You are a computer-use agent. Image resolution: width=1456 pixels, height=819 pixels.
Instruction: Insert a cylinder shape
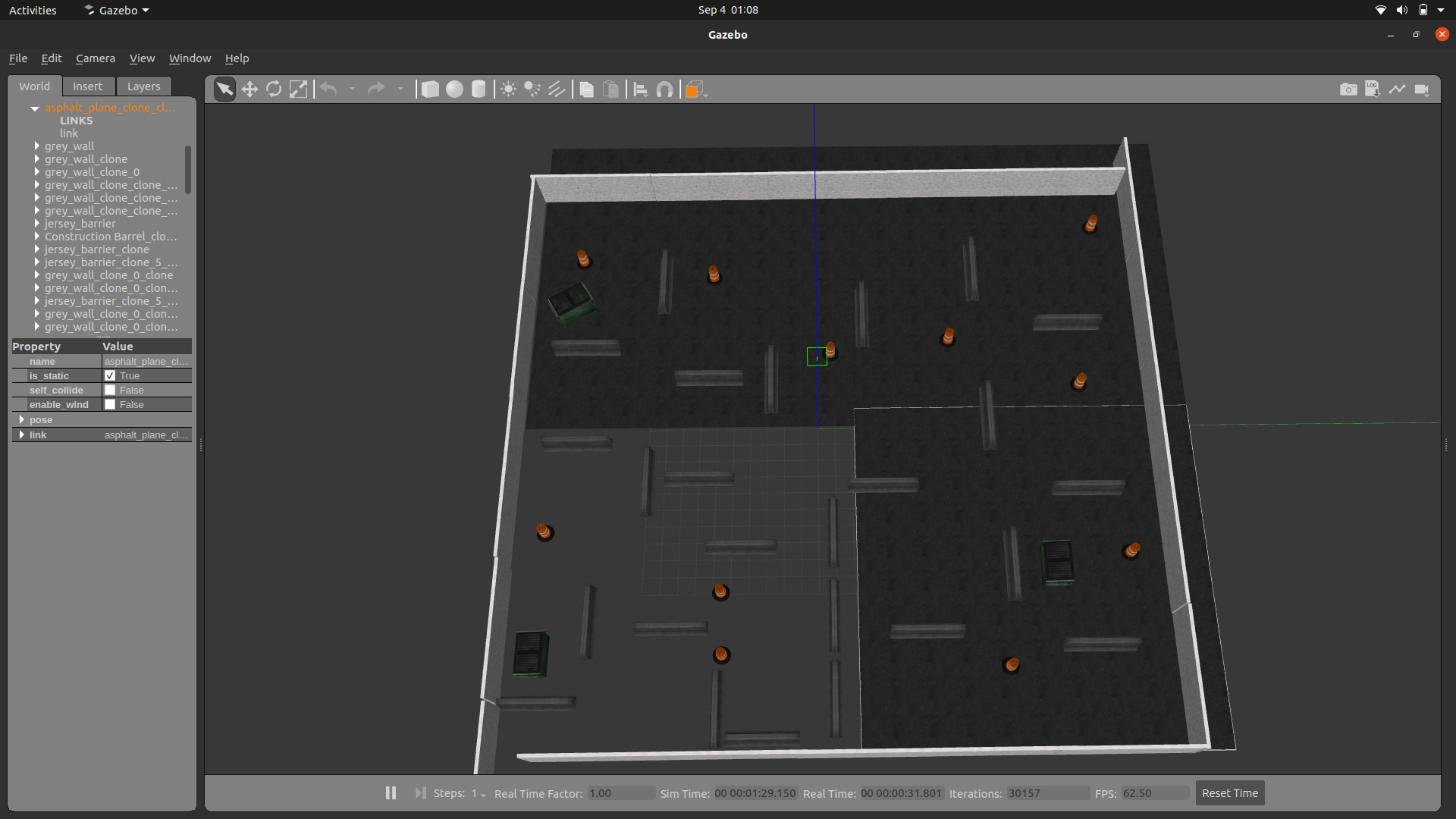point(479,89)
